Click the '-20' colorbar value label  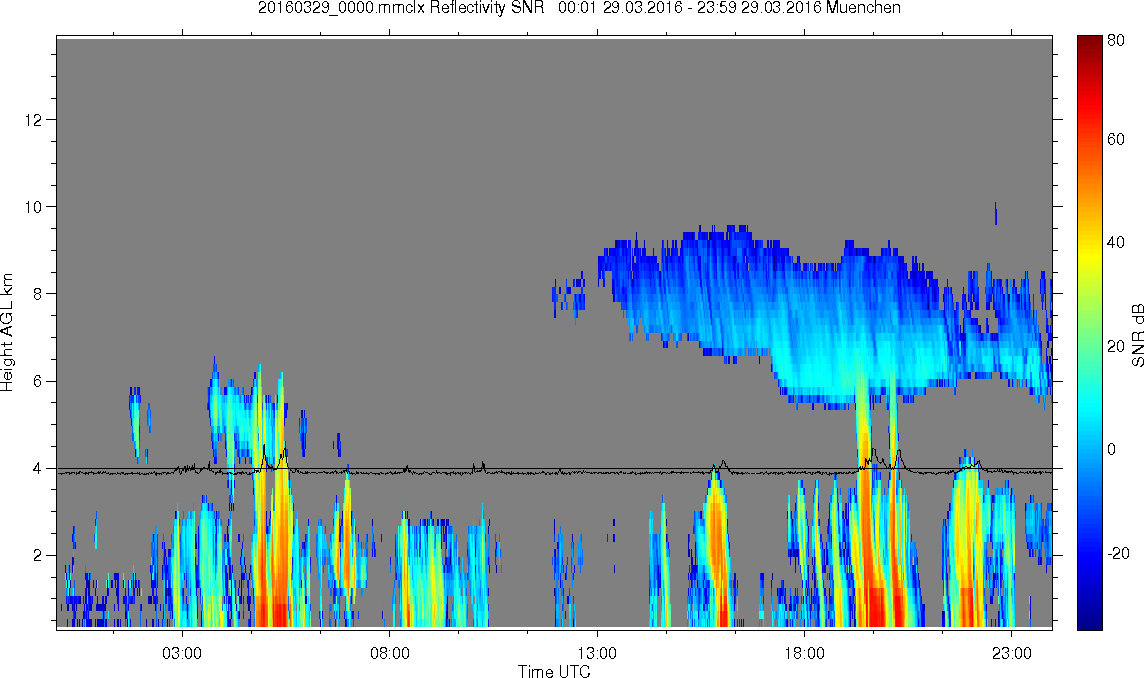point(1118,553)
